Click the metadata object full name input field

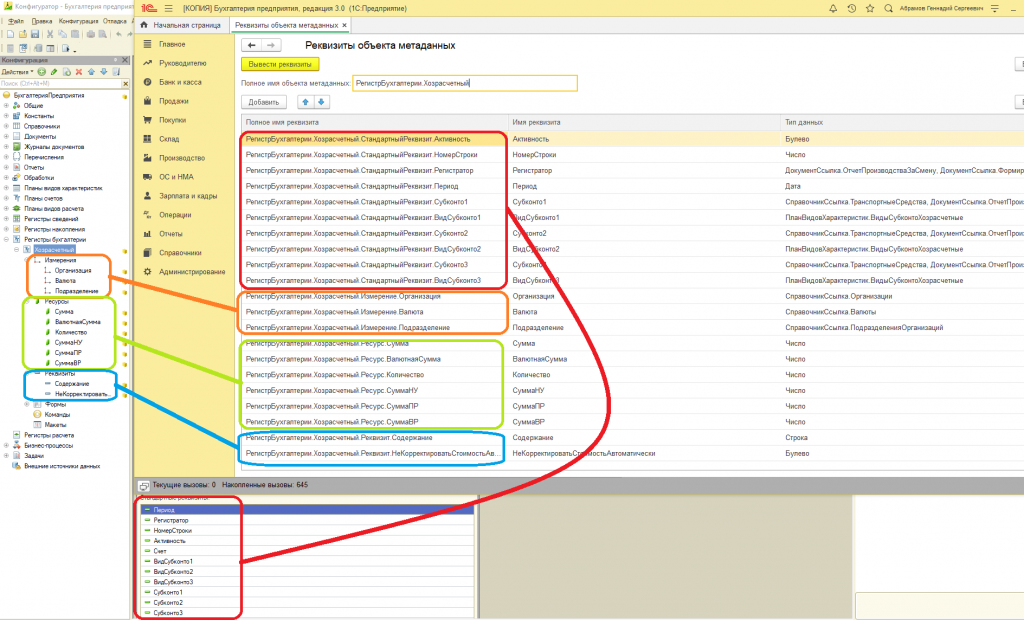pyautogui.click(x=465, y=84)
